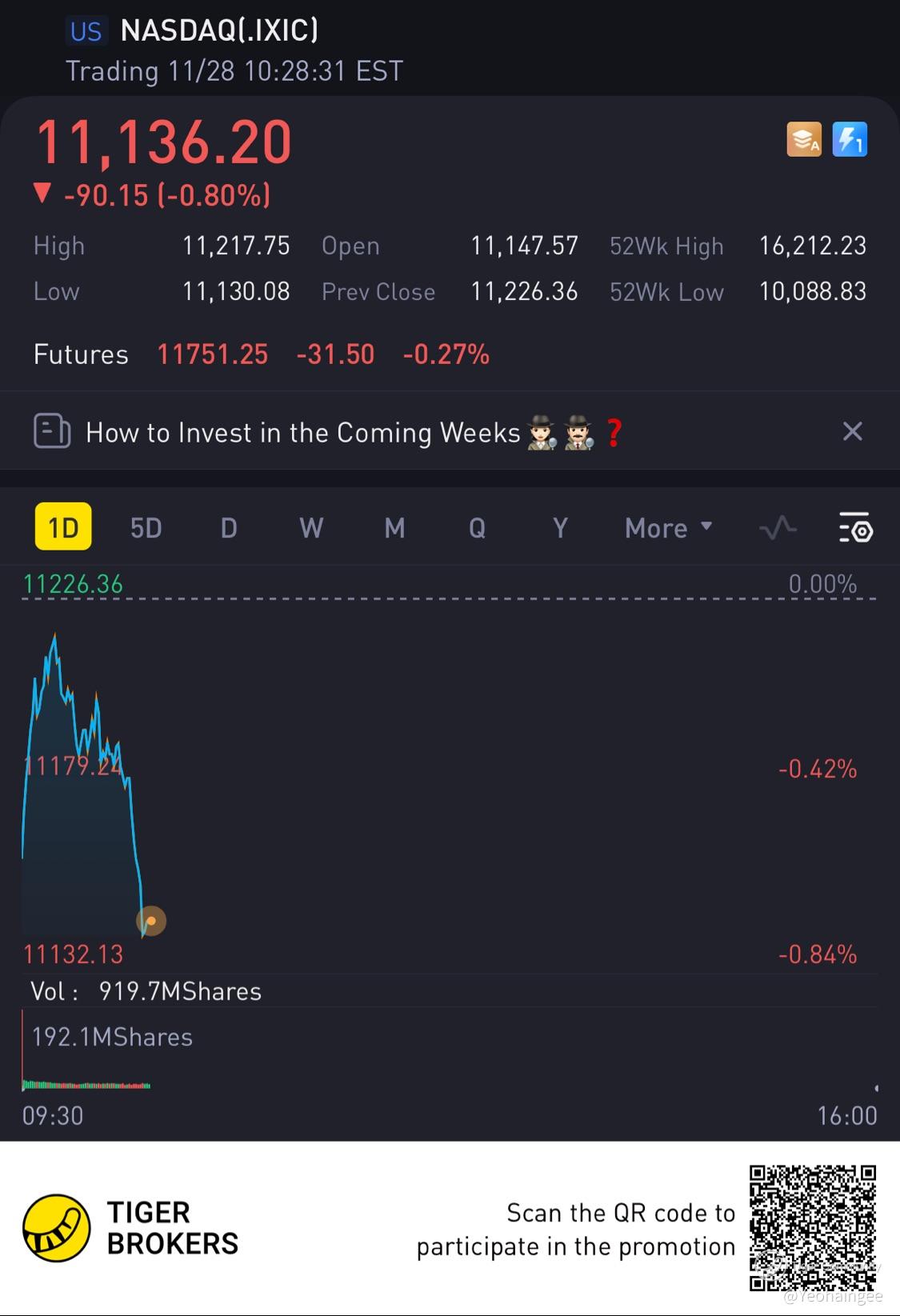Select the 1D chart timeframe
Image resolution: width=900 pixels, height=1316 pixels.
click(x=63, y=527)
